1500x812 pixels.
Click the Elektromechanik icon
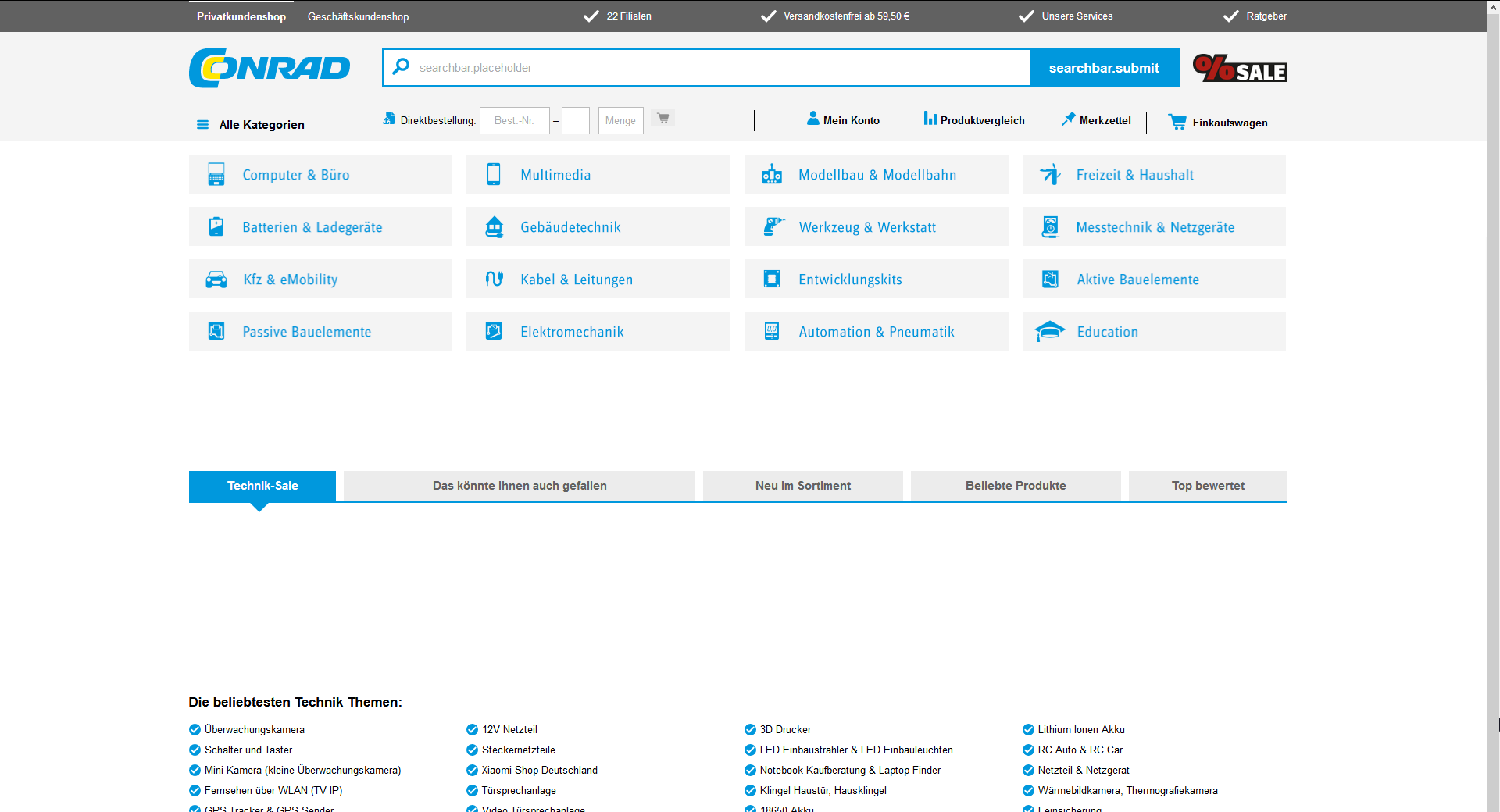pyautogui.click(x=494, y=331)
